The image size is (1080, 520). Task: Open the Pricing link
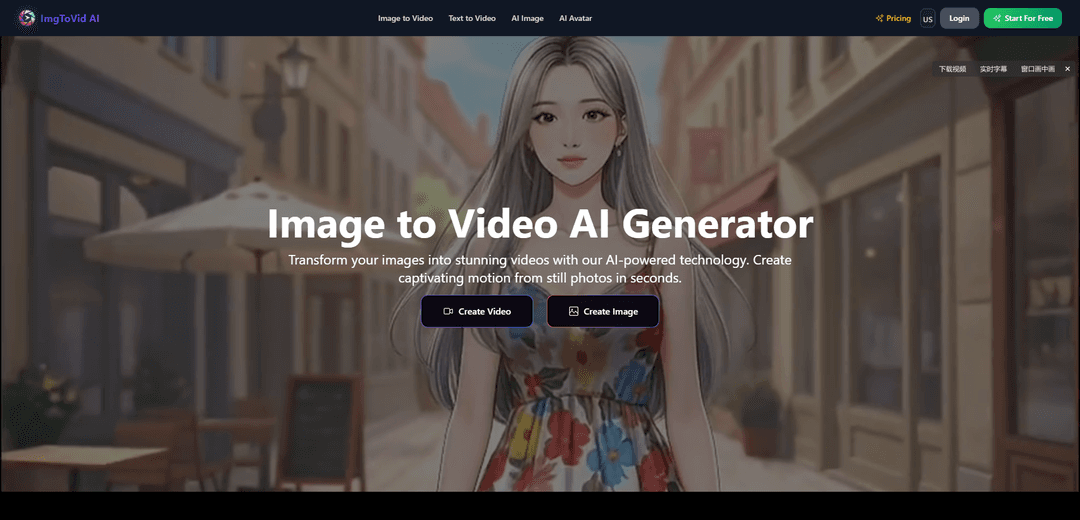[x=893, y=19]
